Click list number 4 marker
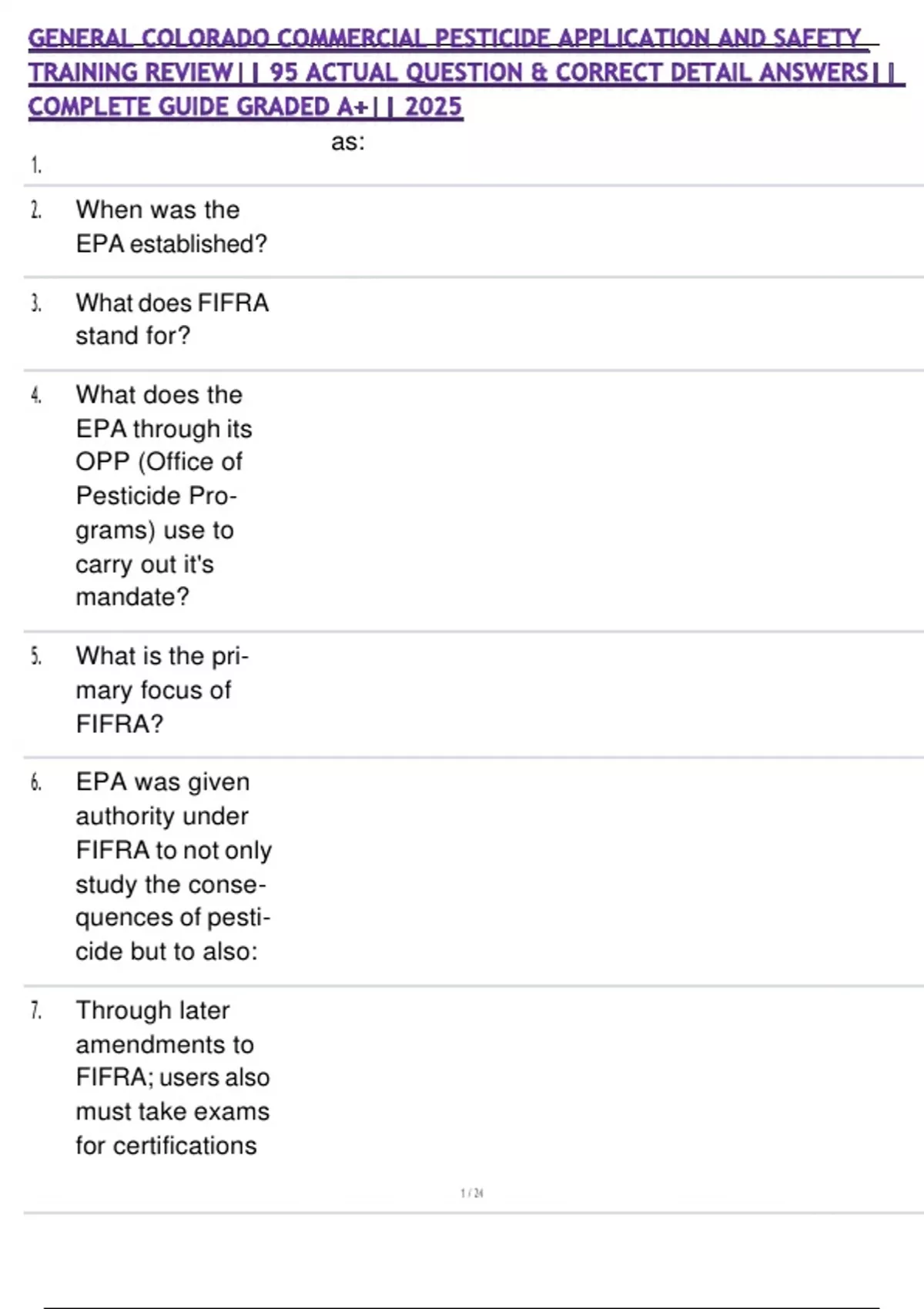The width and height of the screenshot is (924, 1309). click(x=35, y=396)
